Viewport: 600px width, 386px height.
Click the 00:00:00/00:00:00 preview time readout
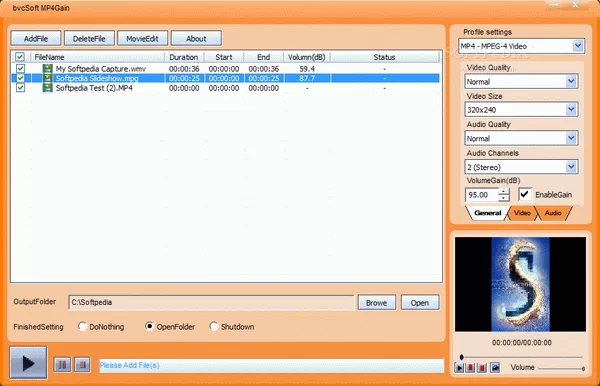pyautogui.click(x=522, y=342)
